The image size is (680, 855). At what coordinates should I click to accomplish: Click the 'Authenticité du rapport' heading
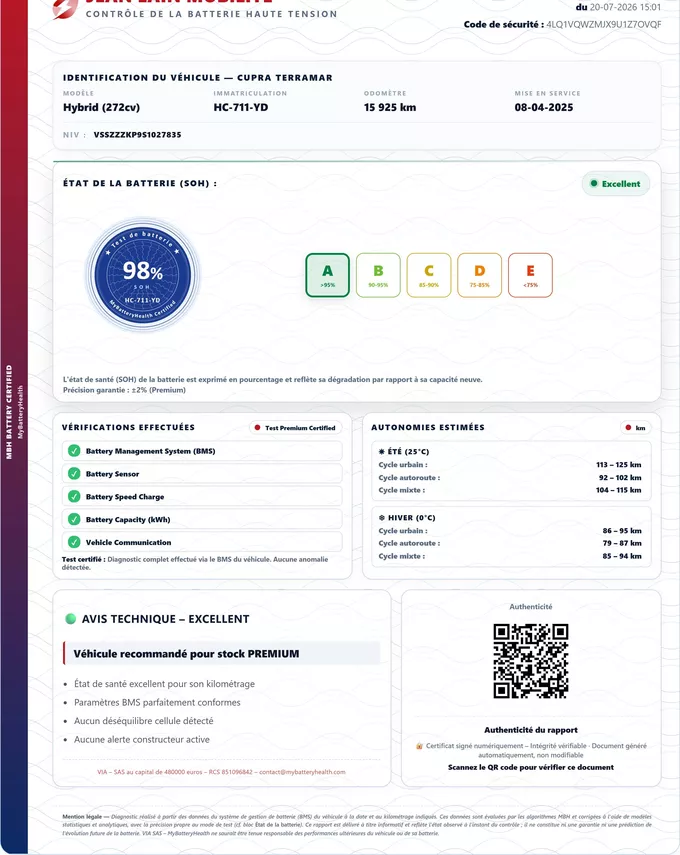coord(531,730)
